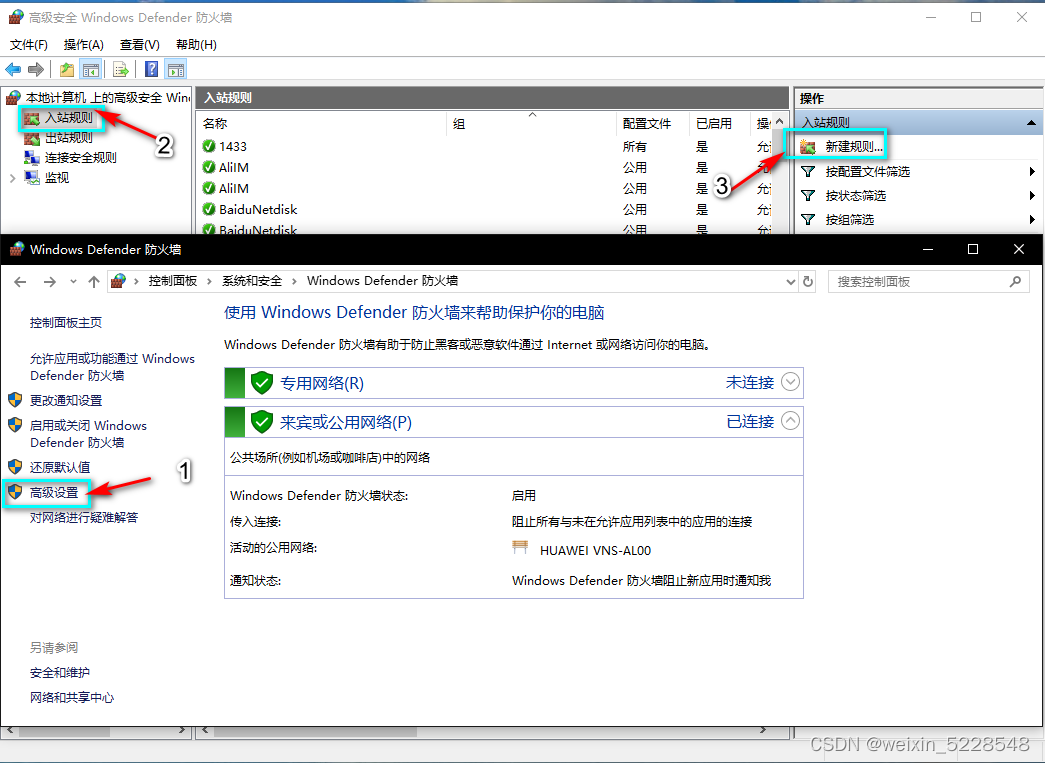Click the breadcrumb chevron right after 控制面板
This screenshot has width=1045, height=763.
pos(209,281)
